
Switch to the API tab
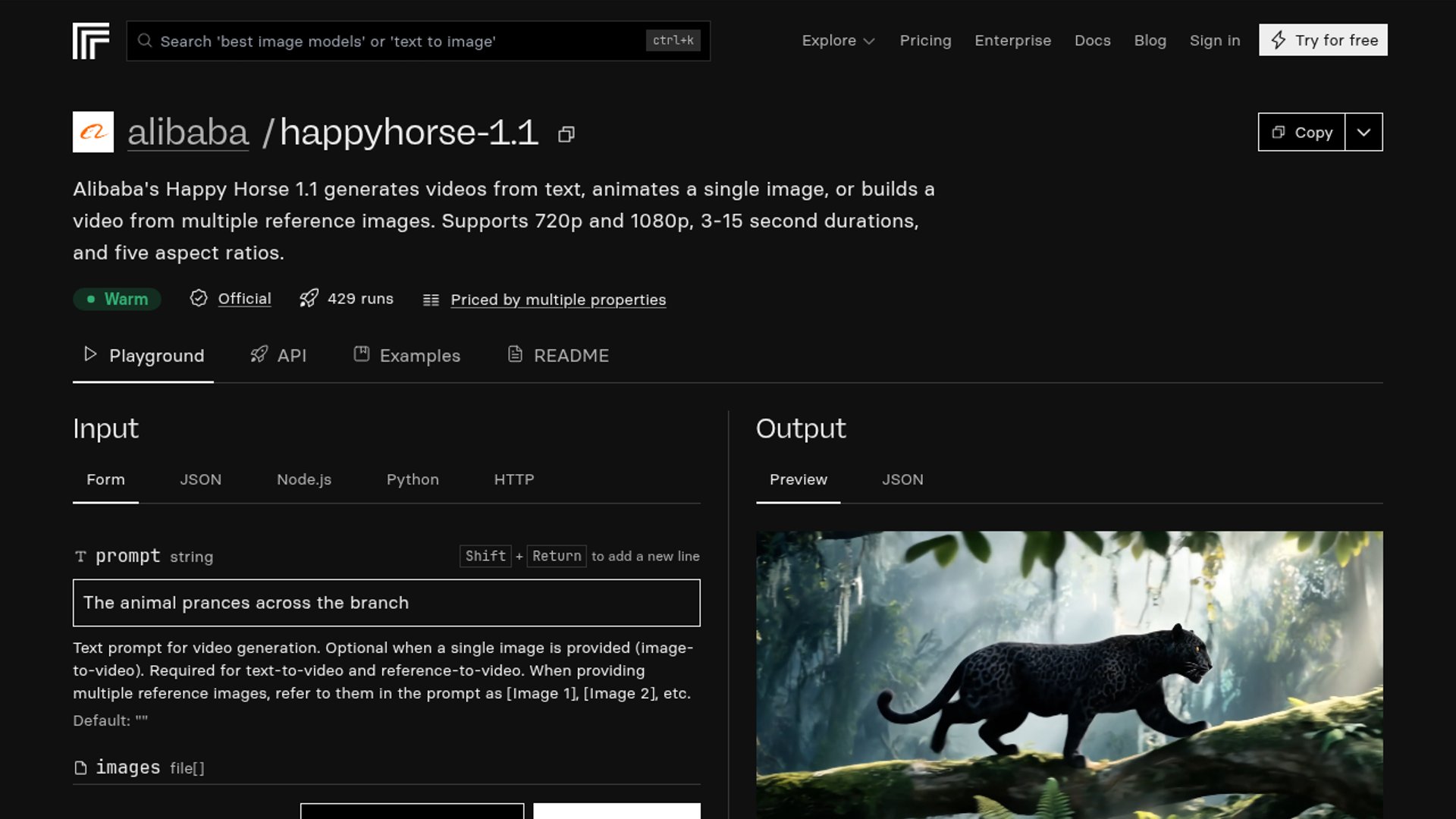coord(278,356)
